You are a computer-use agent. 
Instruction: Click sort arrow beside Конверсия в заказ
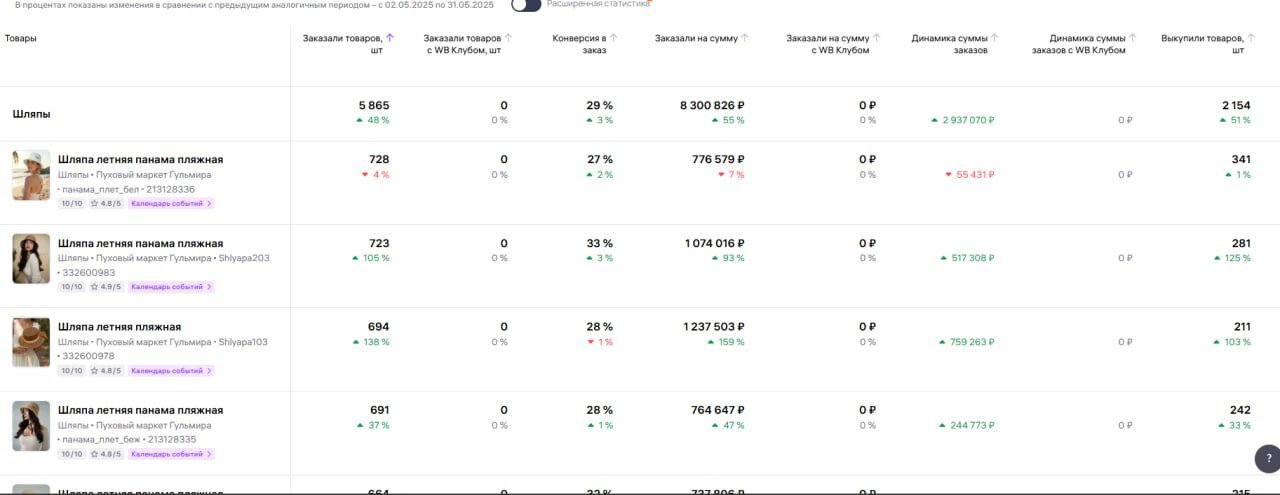[614, 38]
